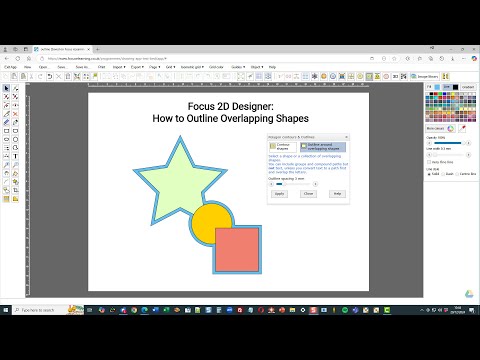
Task: Select the arrow selection tool
Action: pyautogui.click(x=6, y=88)
